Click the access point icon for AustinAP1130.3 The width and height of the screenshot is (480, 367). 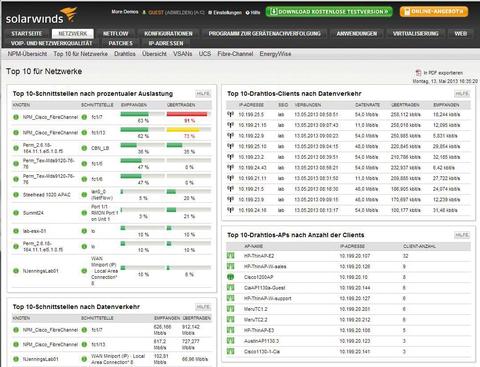(230, 341)
